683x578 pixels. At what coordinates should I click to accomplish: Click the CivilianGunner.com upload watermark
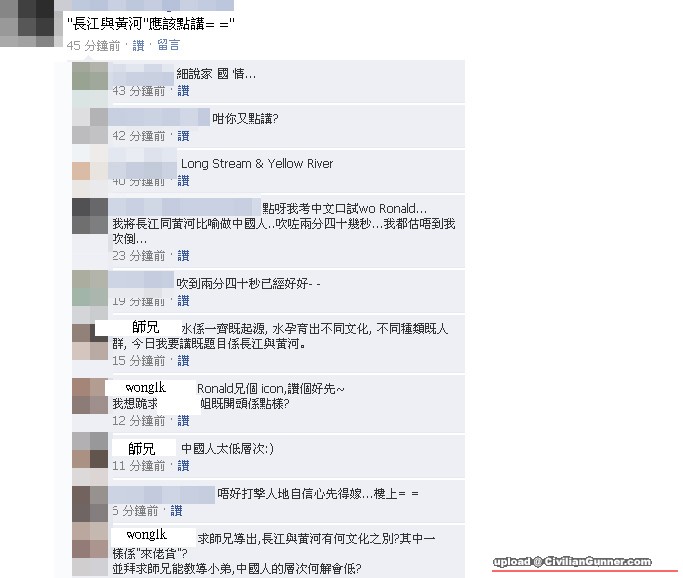(572, 562)
